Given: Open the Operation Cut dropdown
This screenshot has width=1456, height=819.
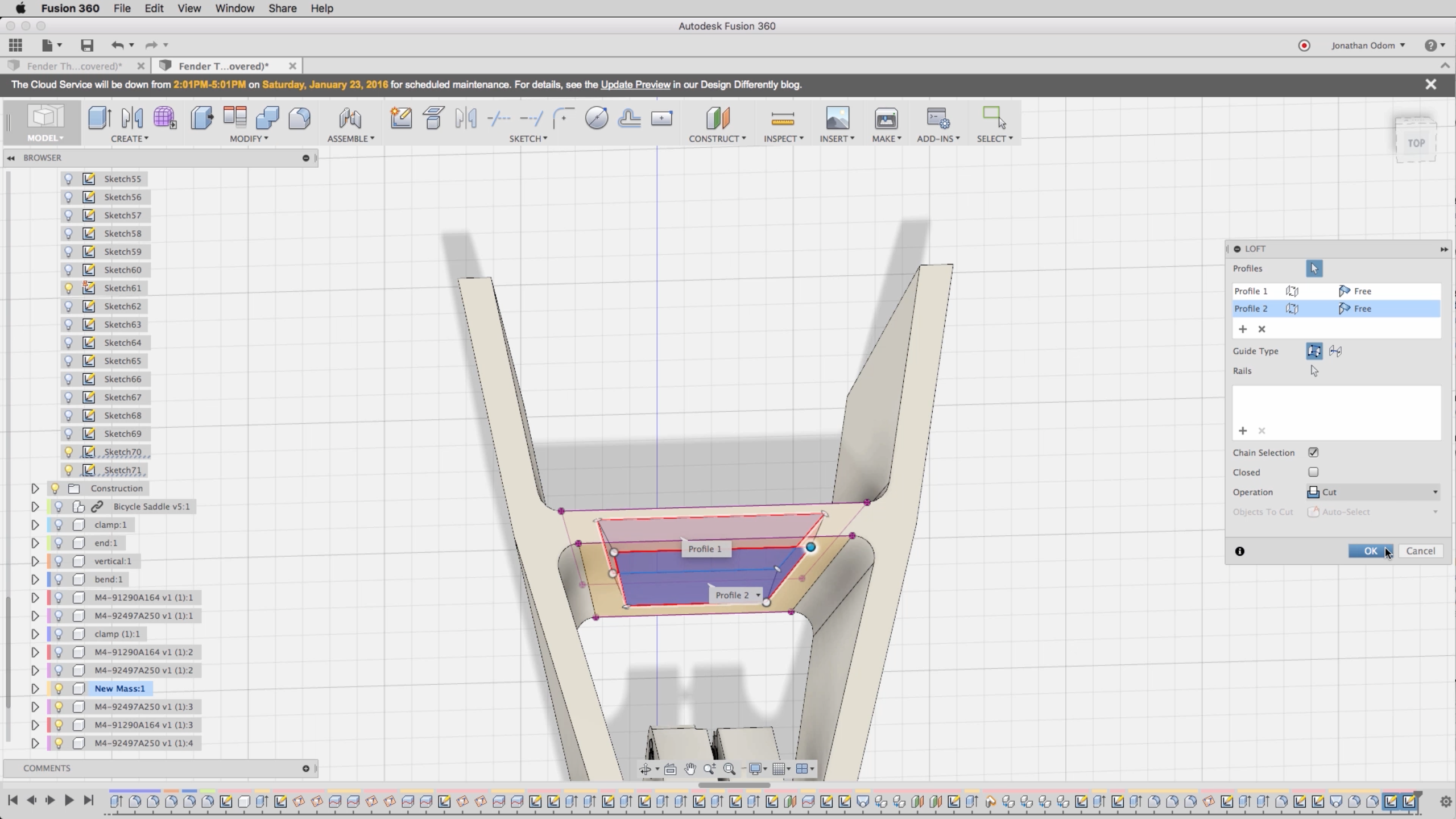Looking at the screenshot, I should pos(1373,492).
